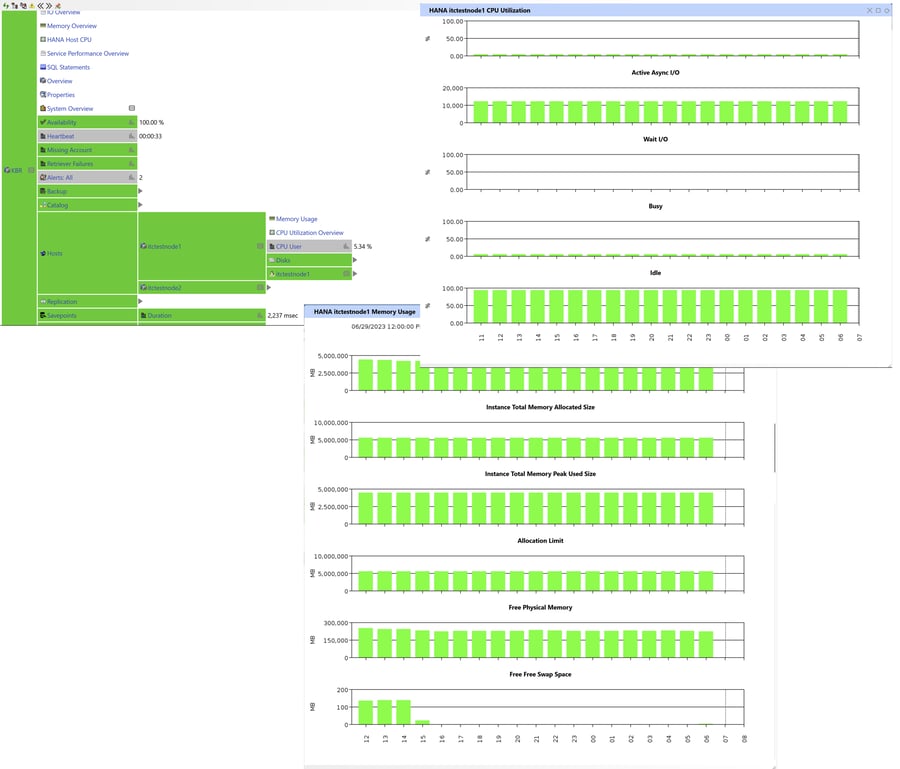Click the 'Active Async I/O' chart title
The image size is (900, 769).
655,72
